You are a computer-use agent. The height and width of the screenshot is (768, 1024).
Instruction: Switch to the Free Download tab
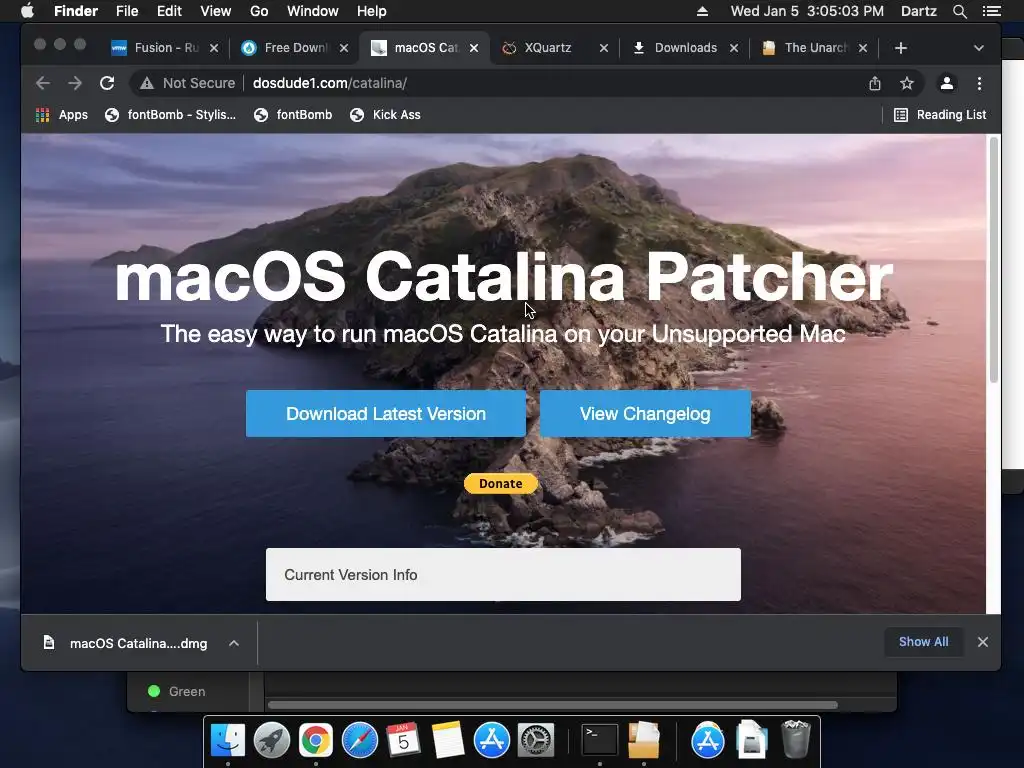295,48
